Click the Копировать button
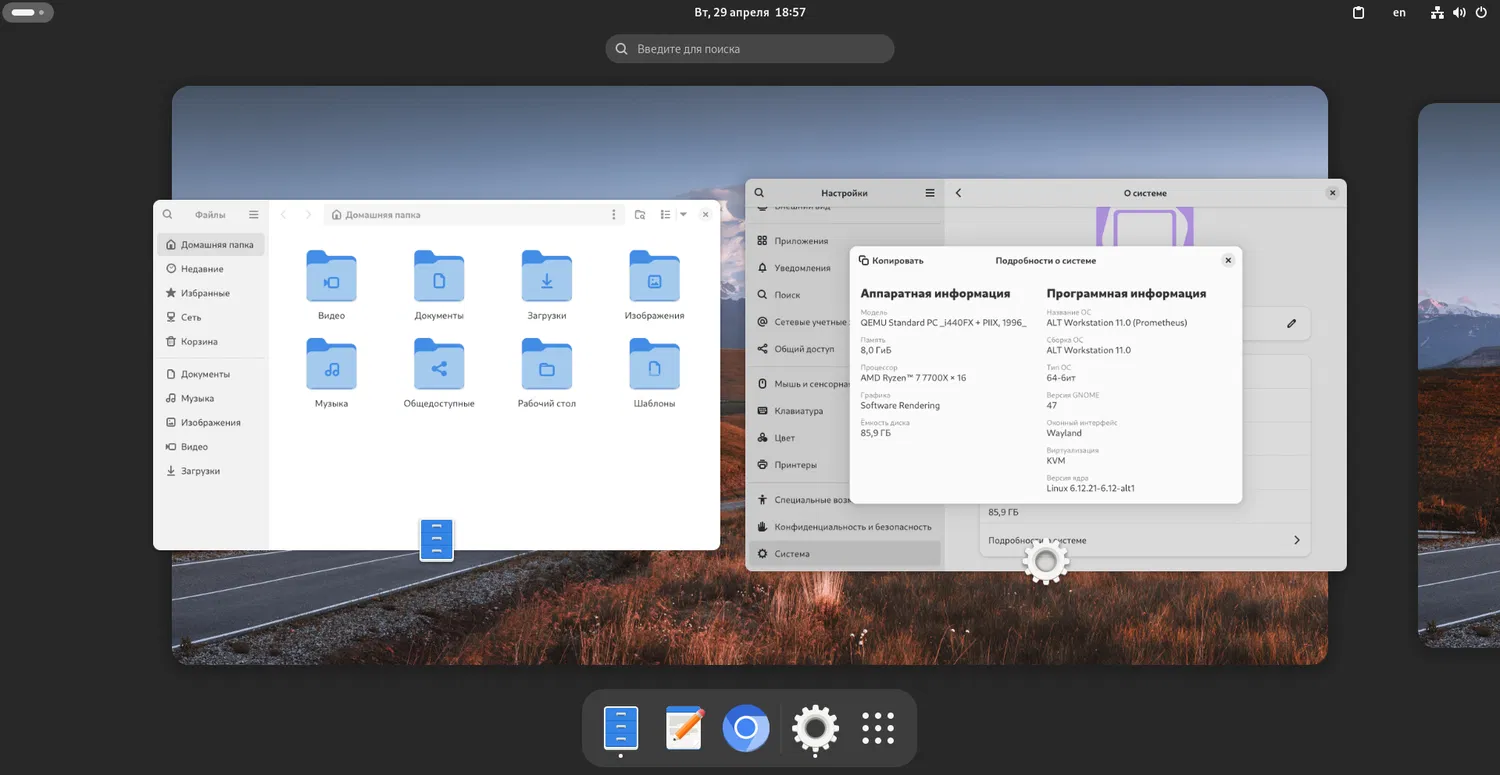 [890, 260]
